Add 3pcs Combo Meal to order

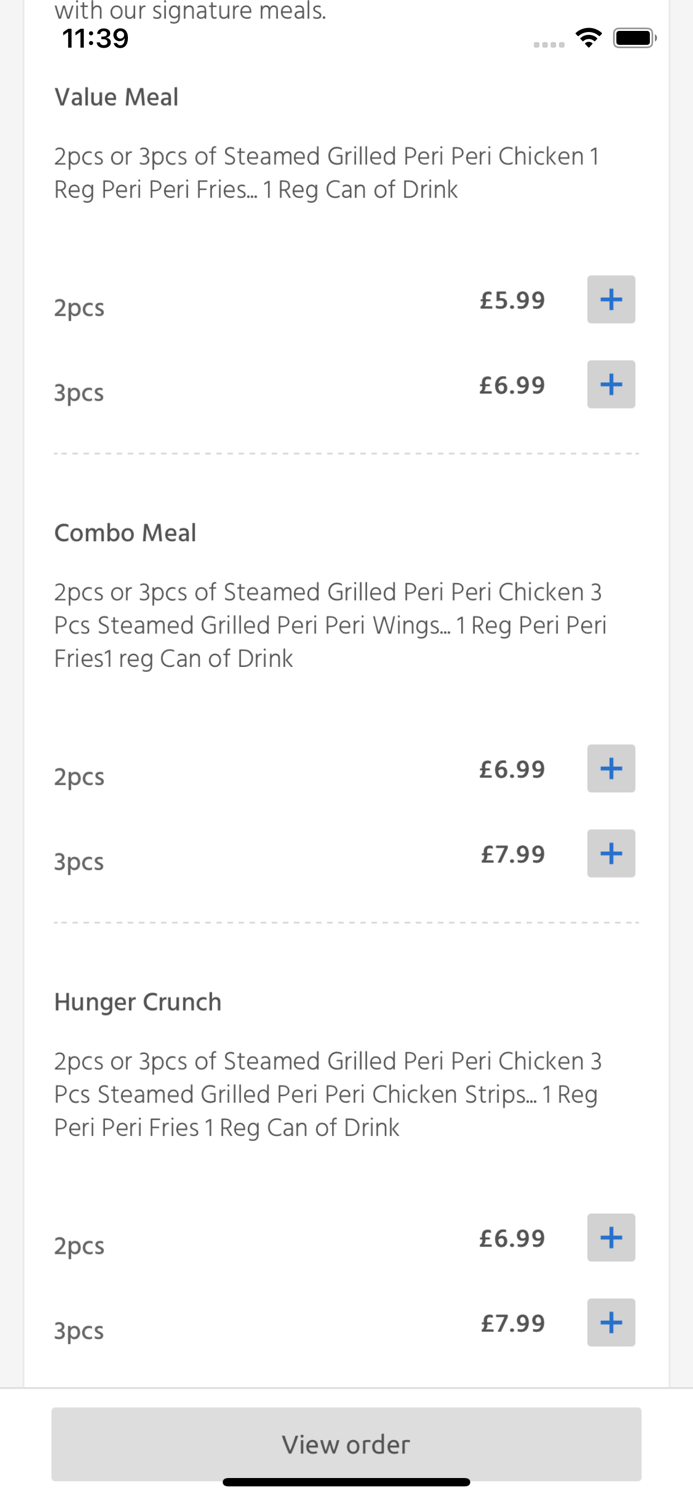[x=611, y=853]
